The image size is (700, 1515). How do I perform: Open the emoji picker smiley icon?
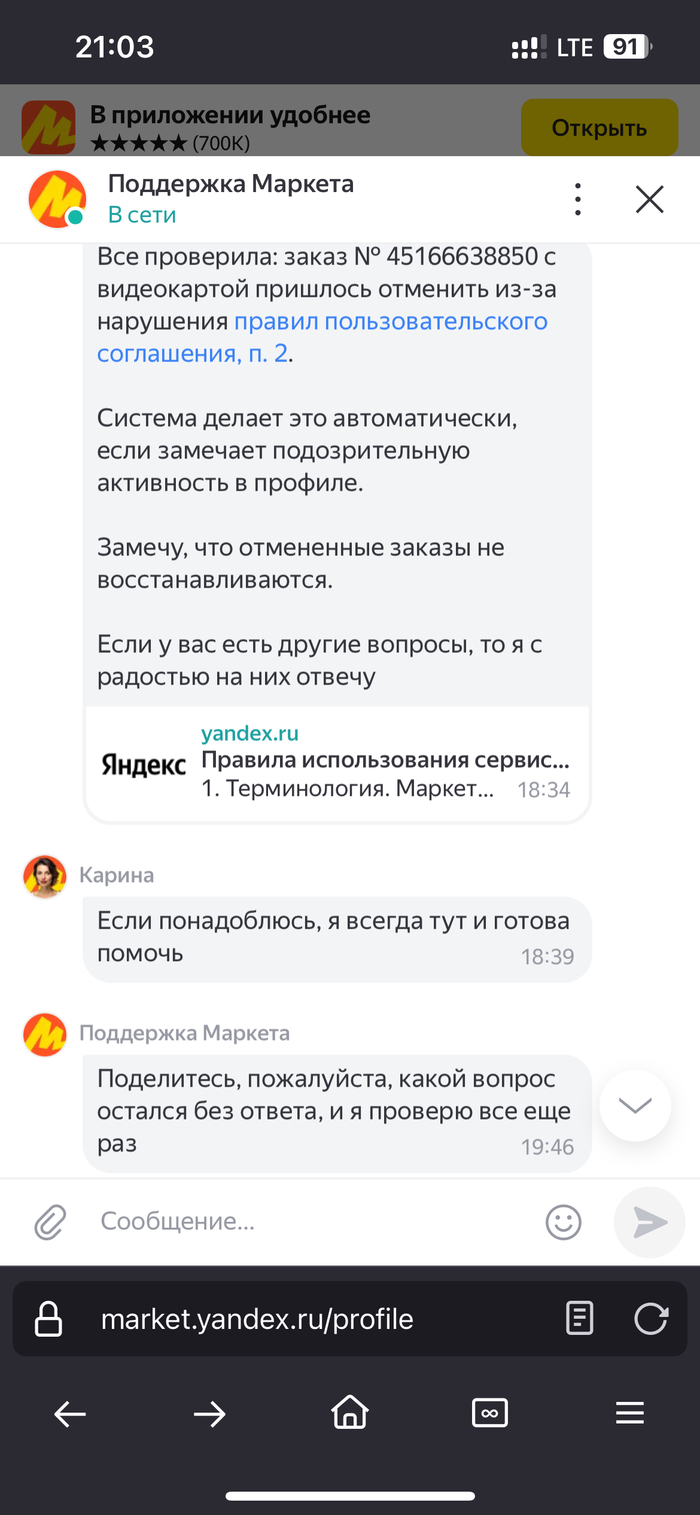(x=563, y=1221)
